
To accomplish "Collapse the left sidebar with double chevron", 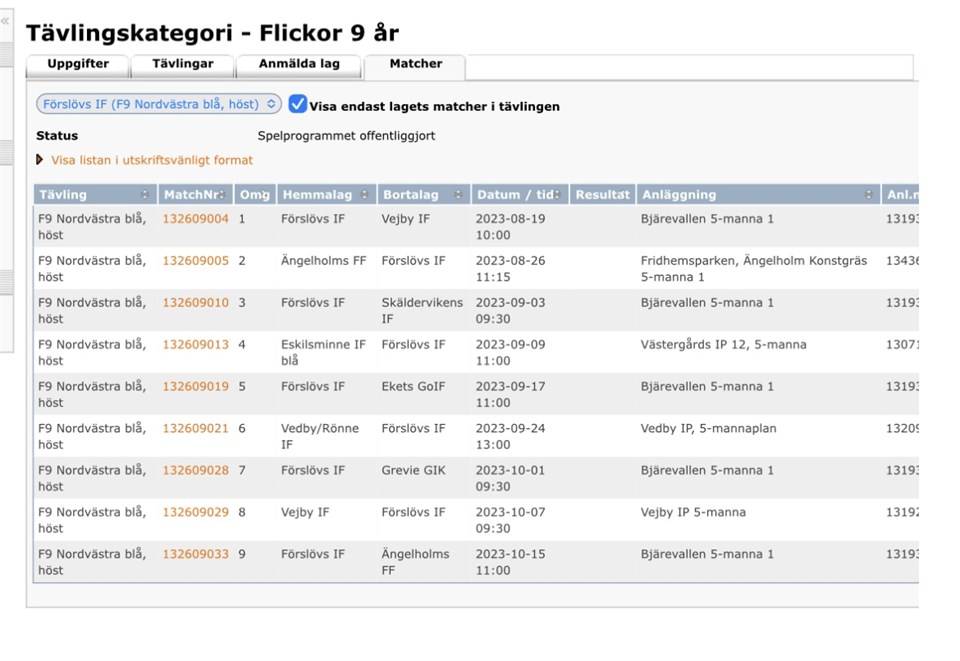I will click(5, 21).
